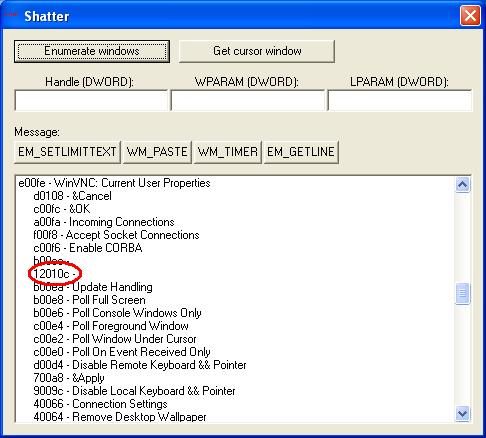Send the EM_GETLINE message
486x438 pixels.
301,152
